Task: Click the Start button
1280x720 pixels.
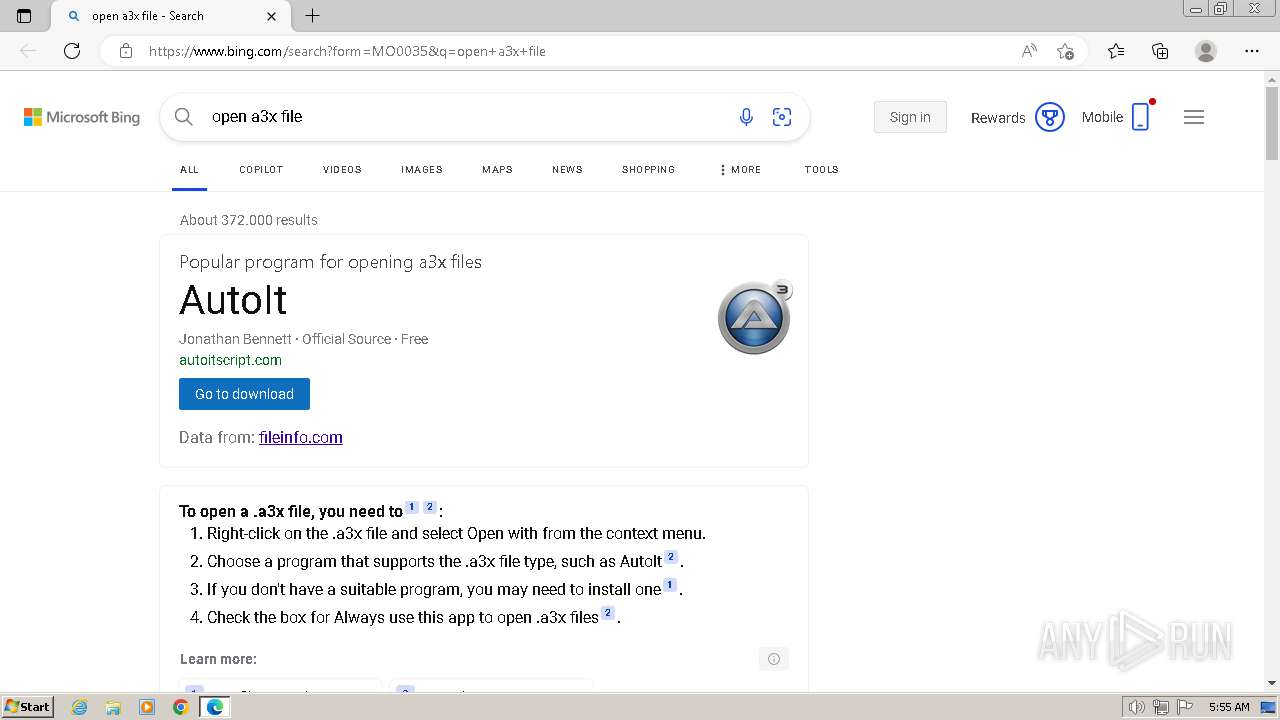Action: 27,707
